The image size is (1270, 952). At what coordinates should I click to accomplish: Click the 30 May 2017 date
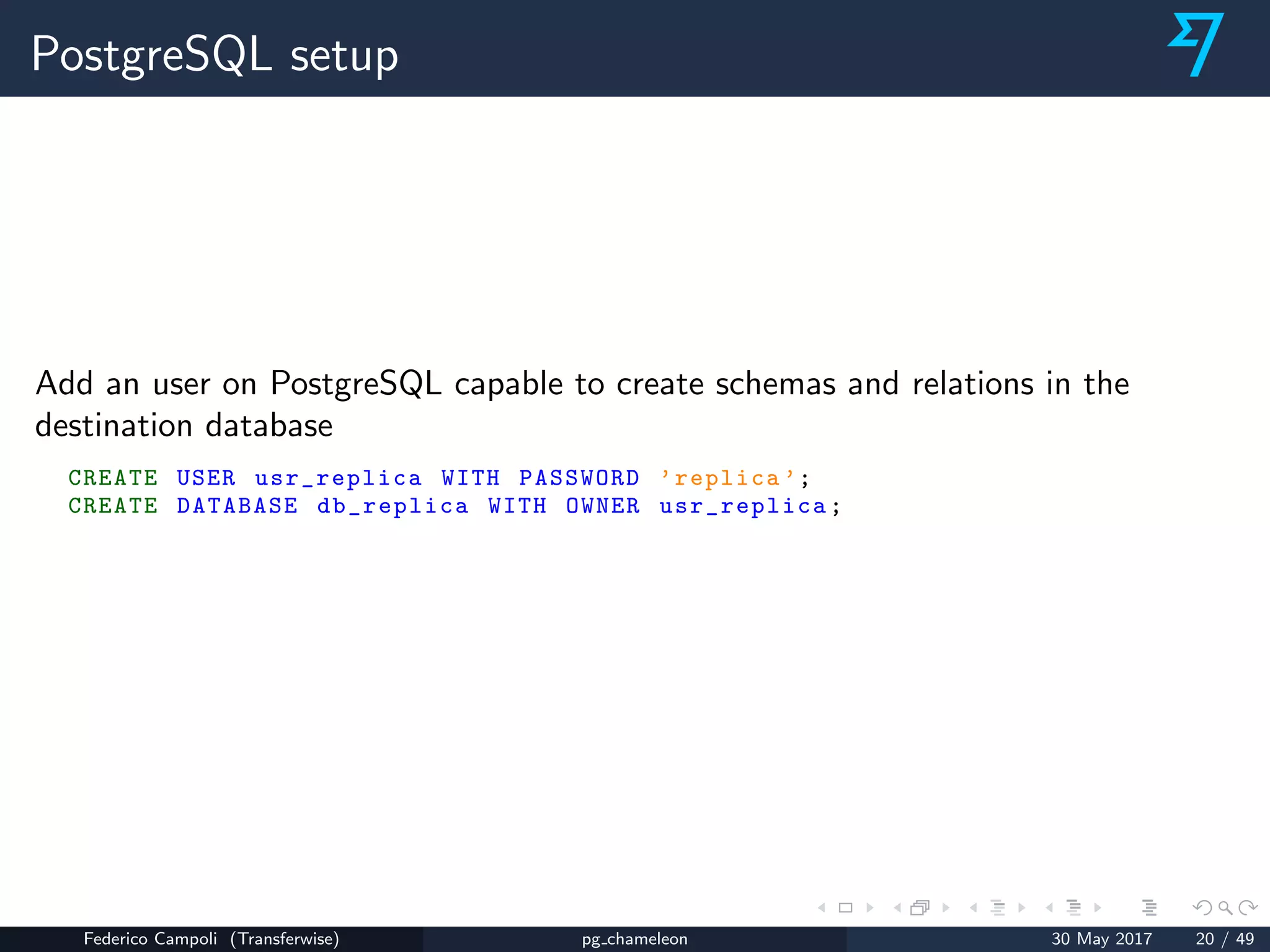click(x=1101, y=939)
